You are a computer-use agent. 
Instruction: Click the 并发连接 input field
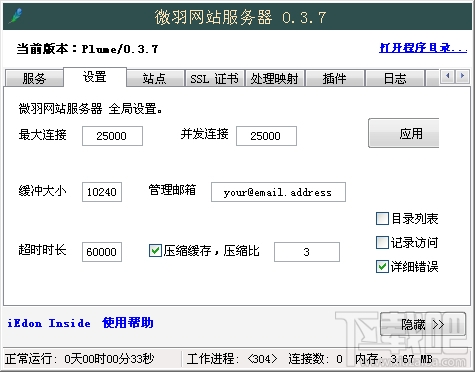click(x=266, y=136)
